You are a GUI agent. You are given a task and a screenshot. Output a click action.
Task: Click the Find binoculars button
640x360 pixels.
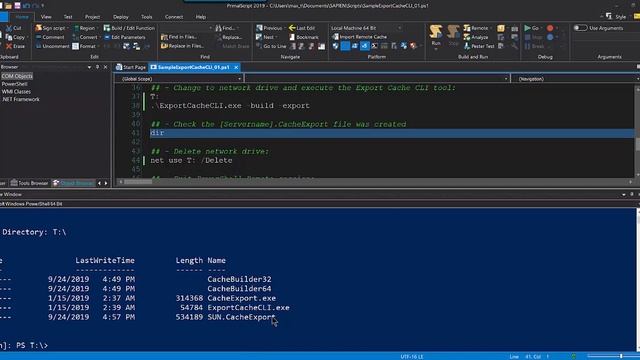(x=225, y=28)
